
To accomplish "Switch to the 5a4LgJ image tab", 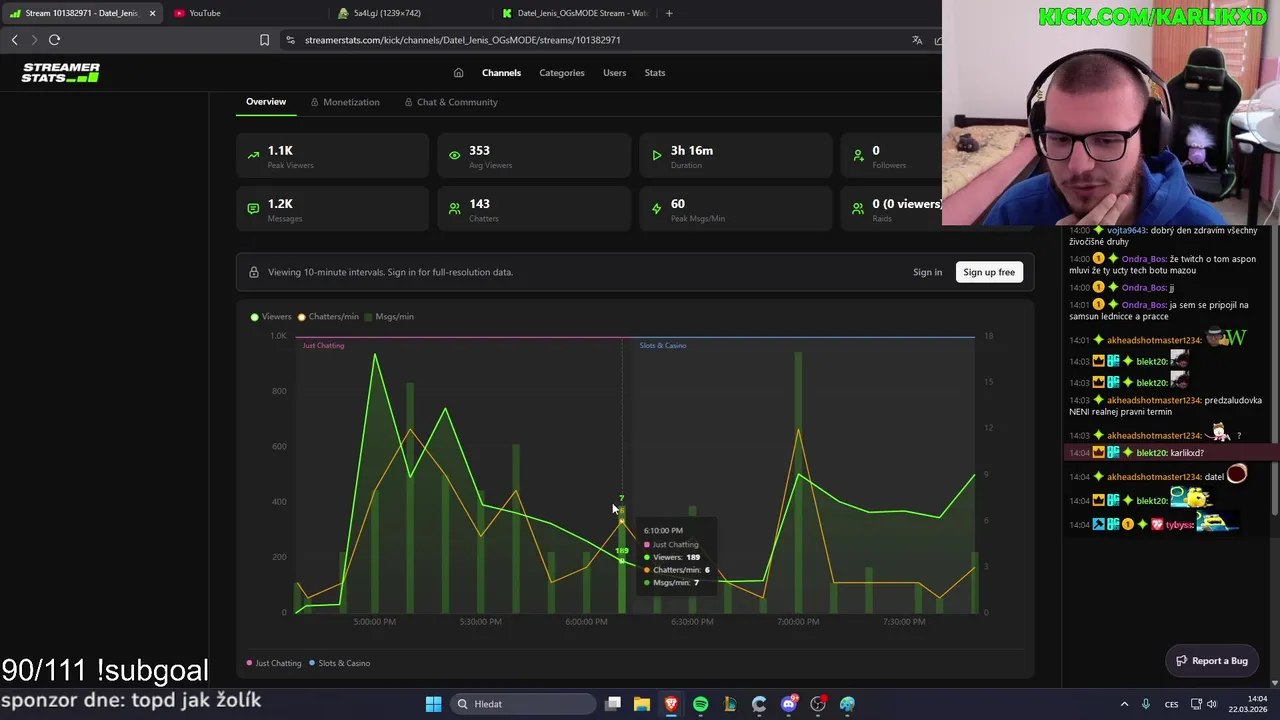I will [410, 13].
